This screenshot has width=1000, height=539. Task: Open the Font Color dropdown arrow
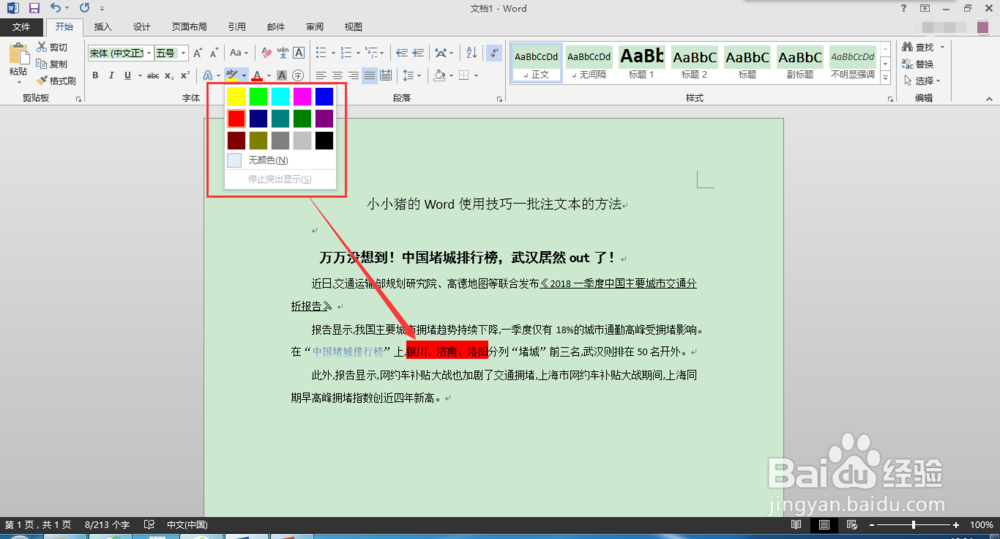[x=268, y=76]
